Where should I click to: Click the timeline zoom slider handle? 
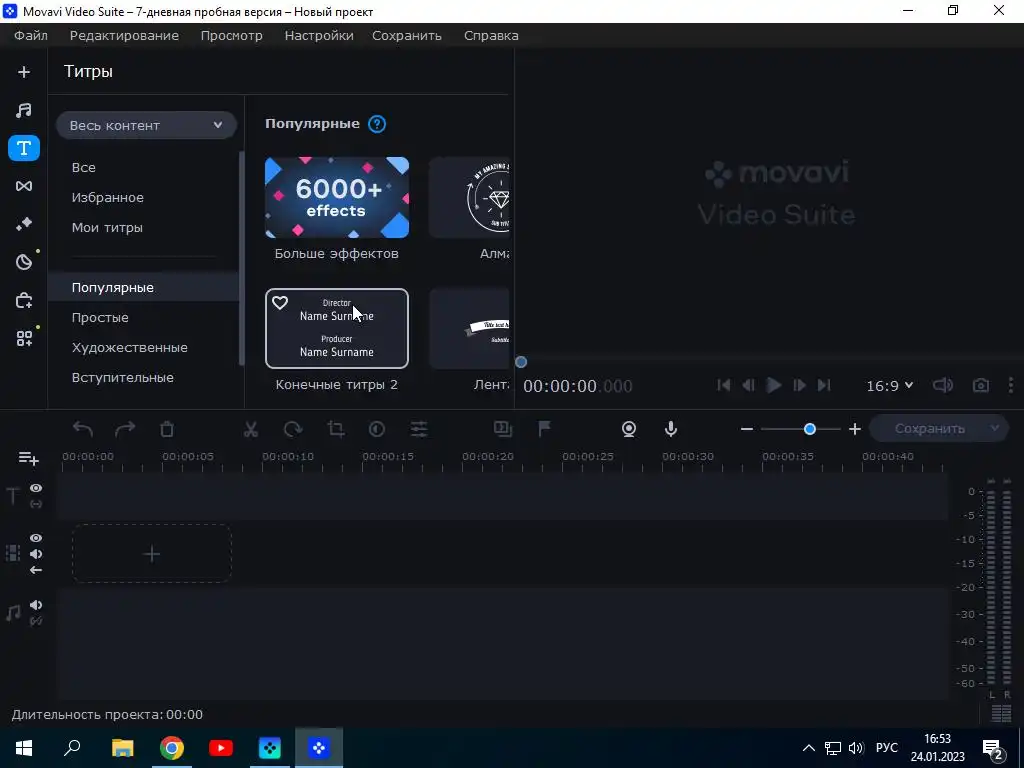[x=810, y=429]
